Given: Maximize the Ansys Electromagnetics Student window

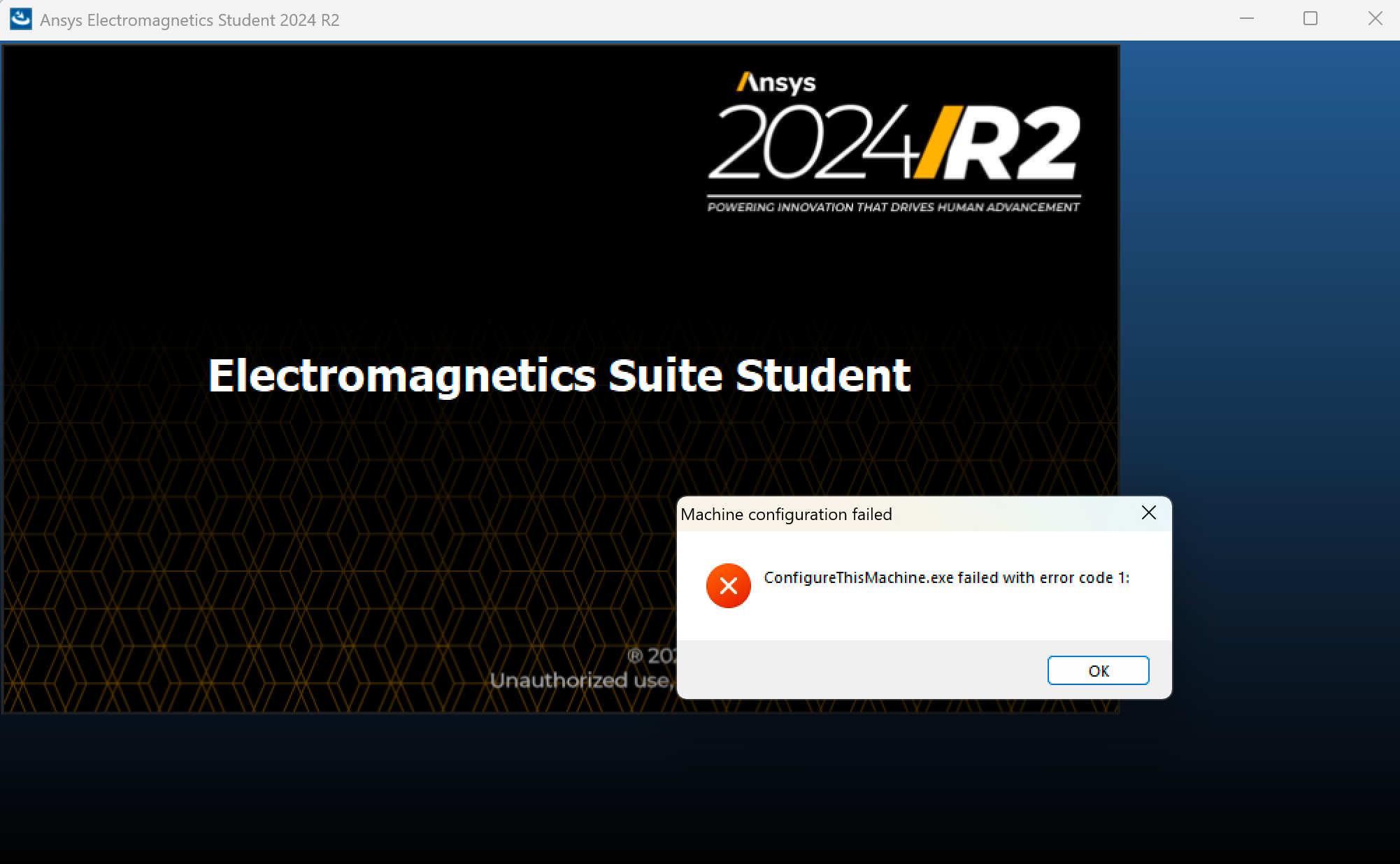Looking at the screenshot, I should click(x=1310, y=19).
